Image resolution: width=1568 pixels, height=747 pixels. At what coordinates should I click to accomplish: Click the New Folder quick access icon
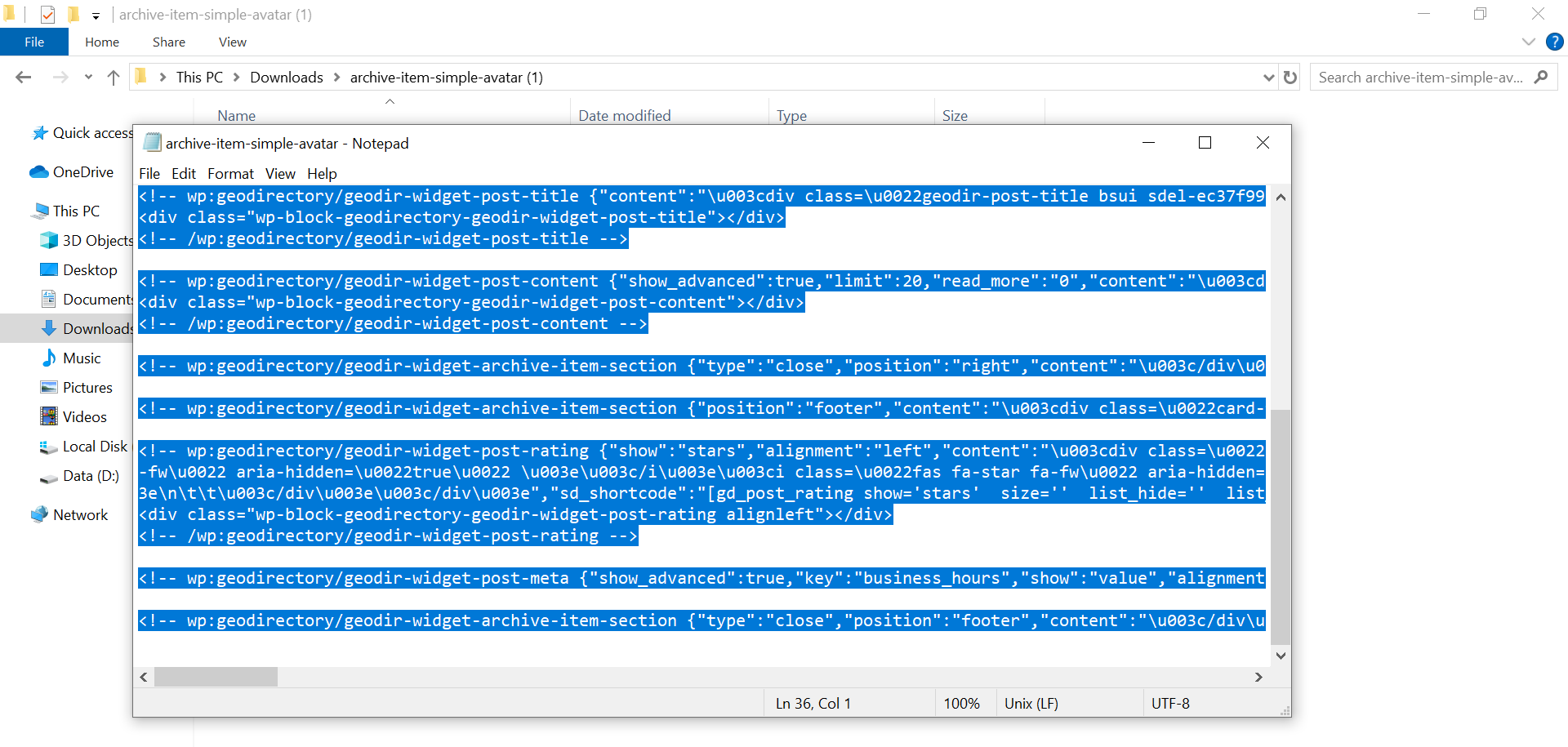point(73,15)
